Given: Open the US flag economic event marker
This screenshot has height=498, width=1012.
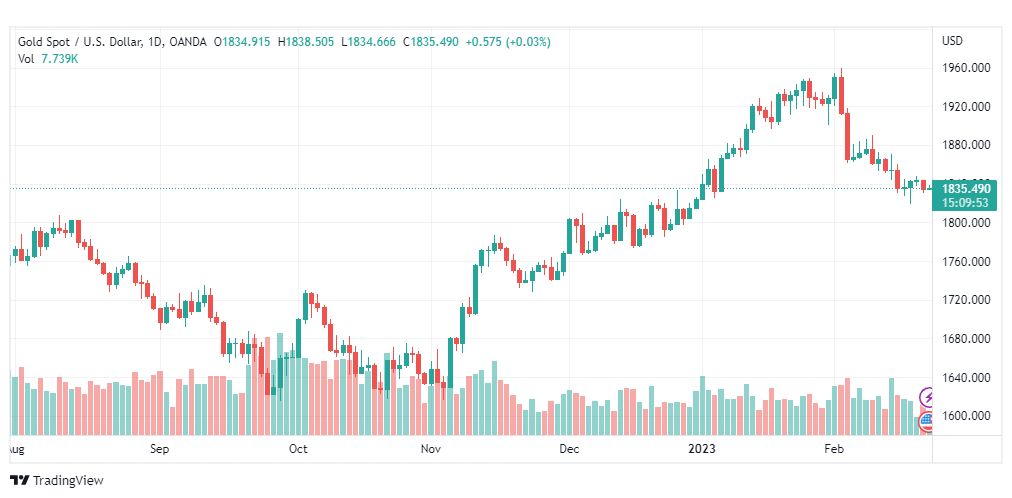Looking at the screenshot, I should [926, 421].
